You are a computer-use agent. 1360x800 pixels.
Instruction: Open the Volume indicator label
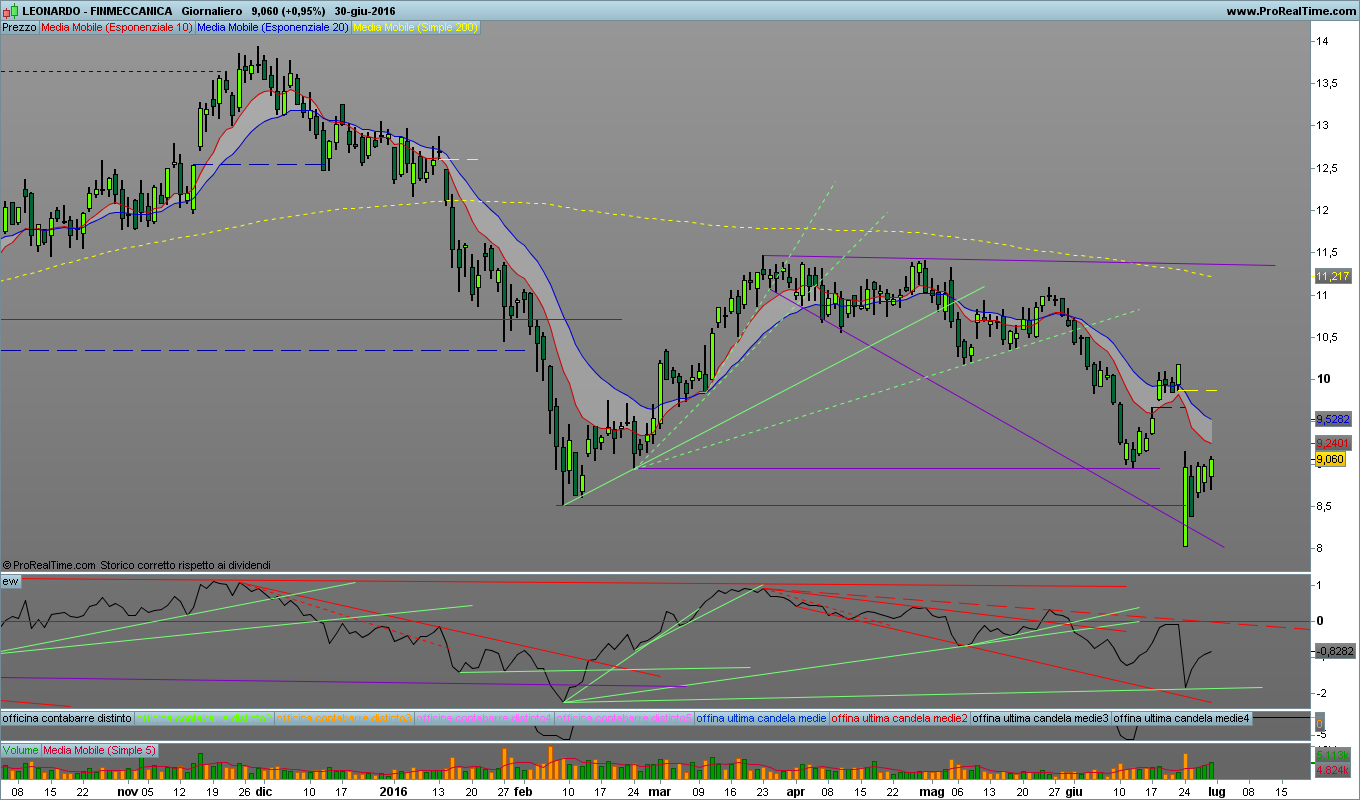[x=20, y=750]
